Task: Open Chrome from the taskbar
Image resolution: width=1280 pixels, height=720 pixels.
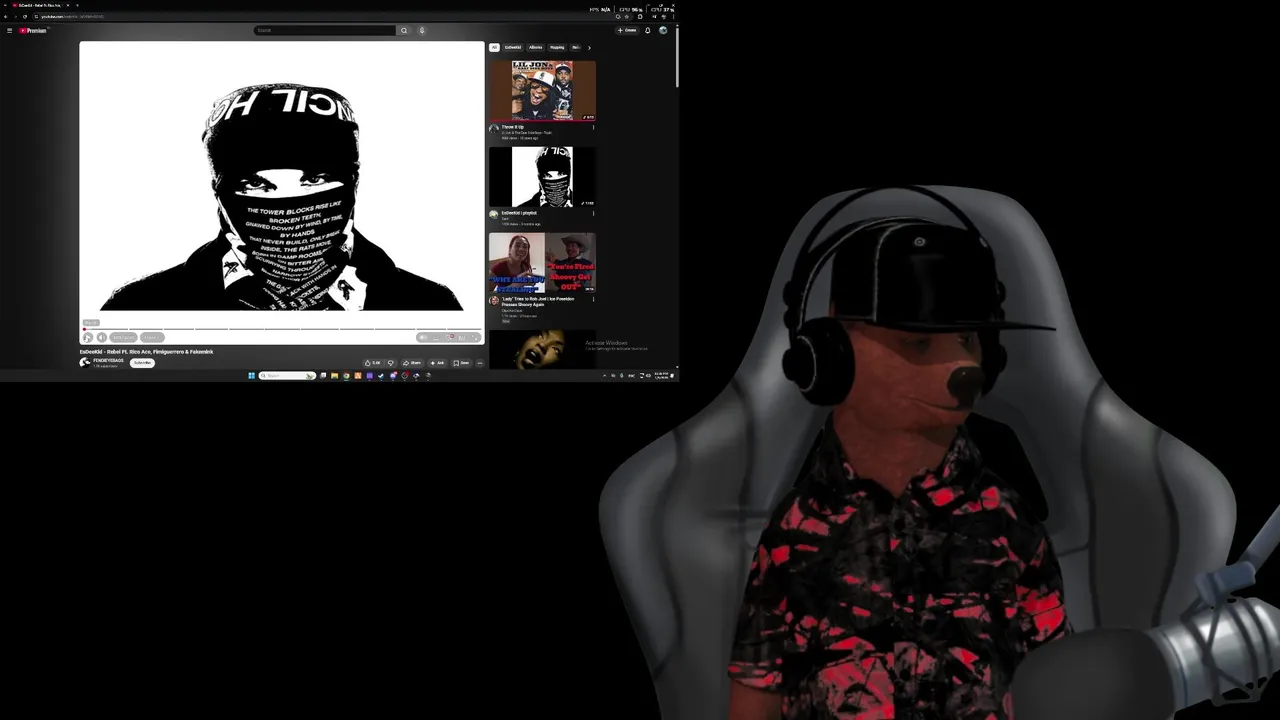Action: click(346, 375)
